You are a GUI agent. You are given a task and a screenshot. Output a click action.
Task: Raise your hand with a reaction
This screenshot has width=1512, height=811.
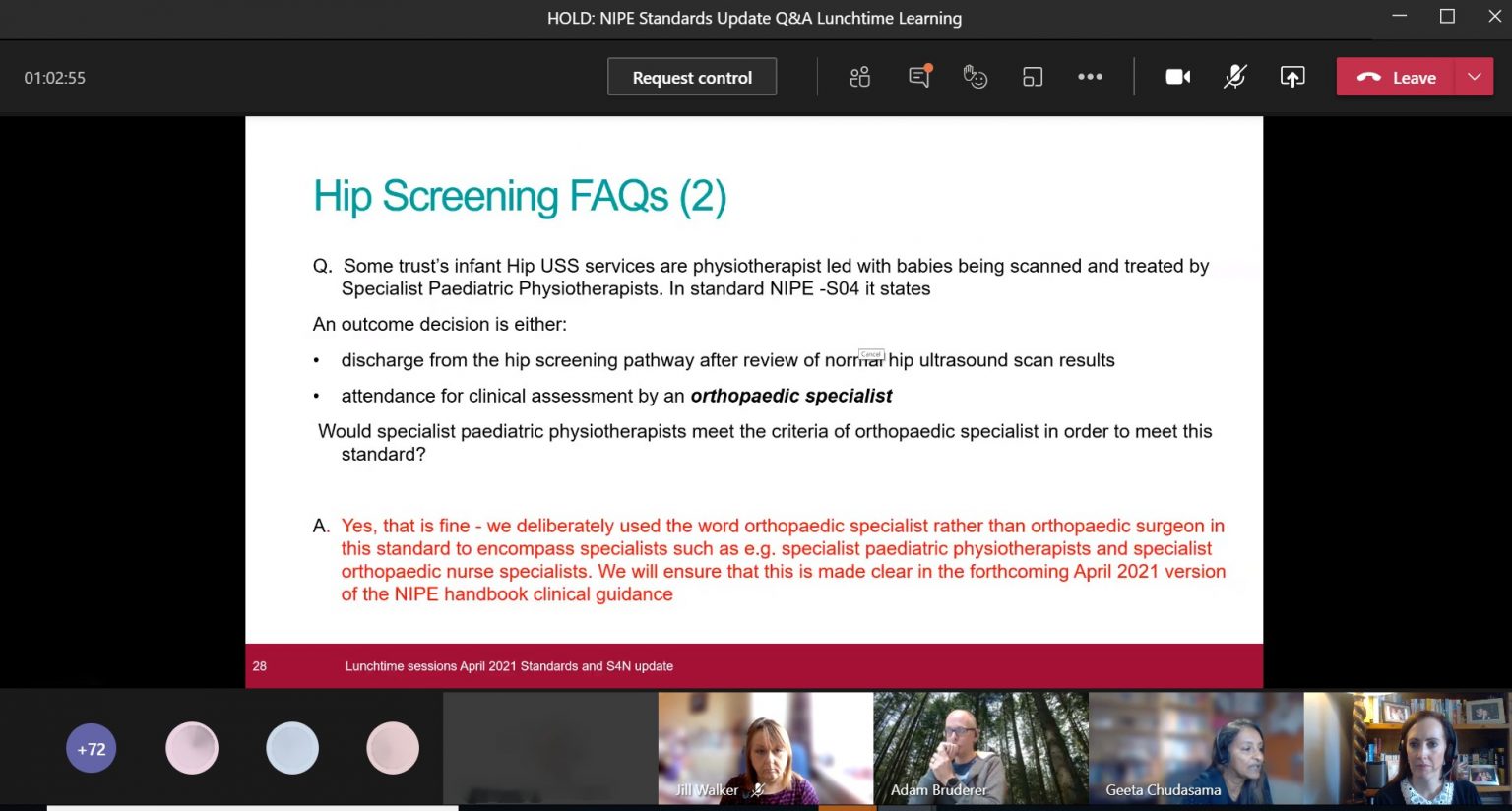(975, 77)
